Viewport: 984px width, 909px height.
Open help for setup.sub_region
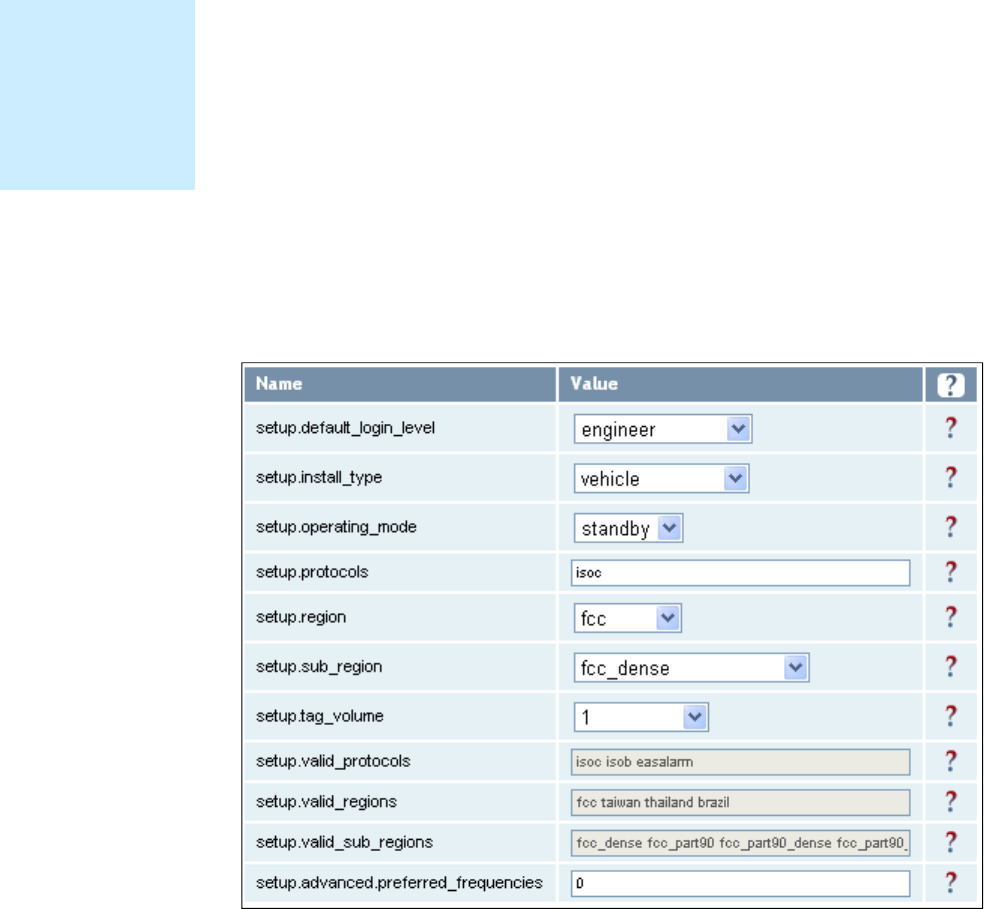951,667
